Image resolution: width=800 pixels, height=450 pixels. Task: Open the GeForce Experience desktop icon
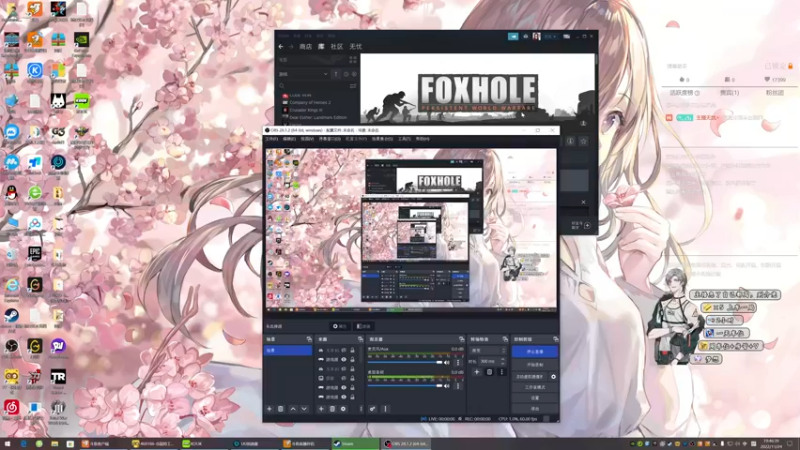(x=81, y=42)
